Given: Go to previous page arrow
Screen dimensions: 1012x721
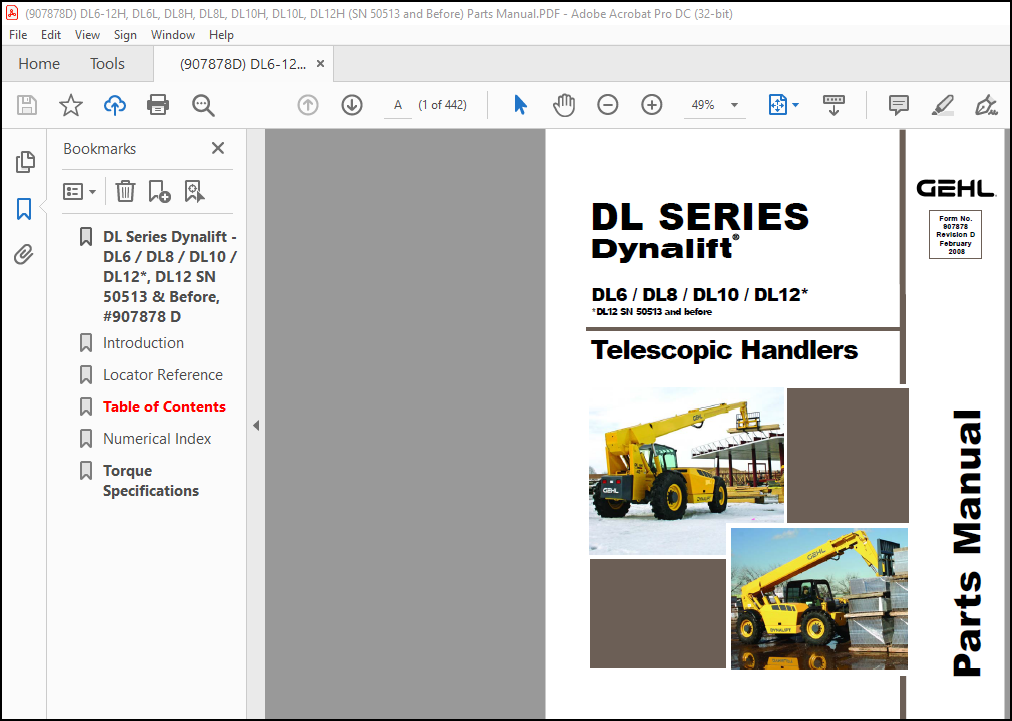Looking at the screenshot, I should click(x=308, y=105).
